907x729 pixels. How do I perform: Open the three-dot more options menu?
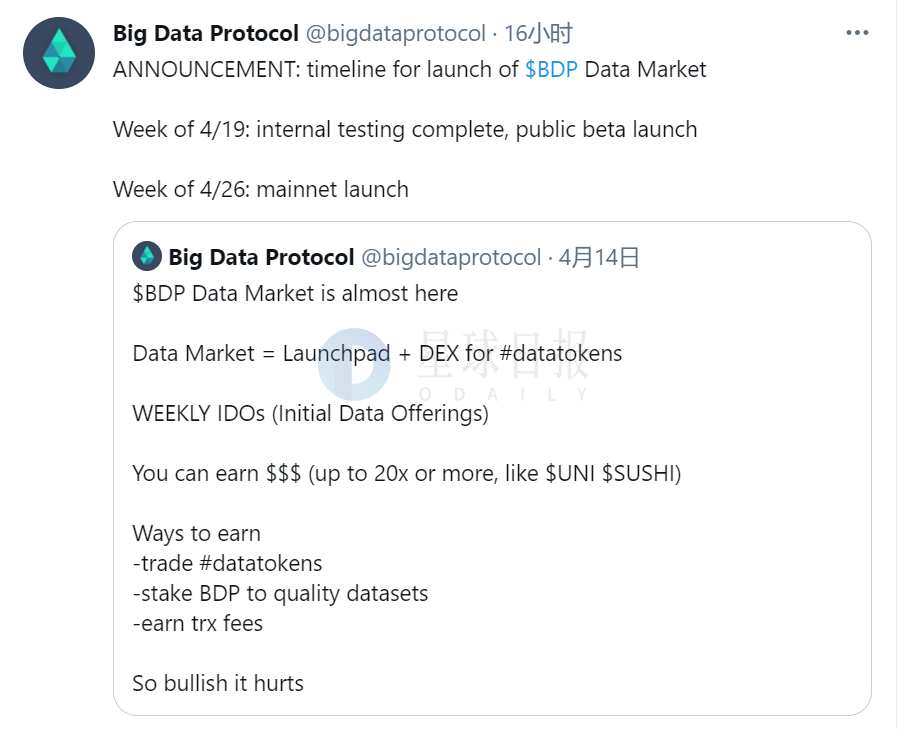click(x=857, y=33)
